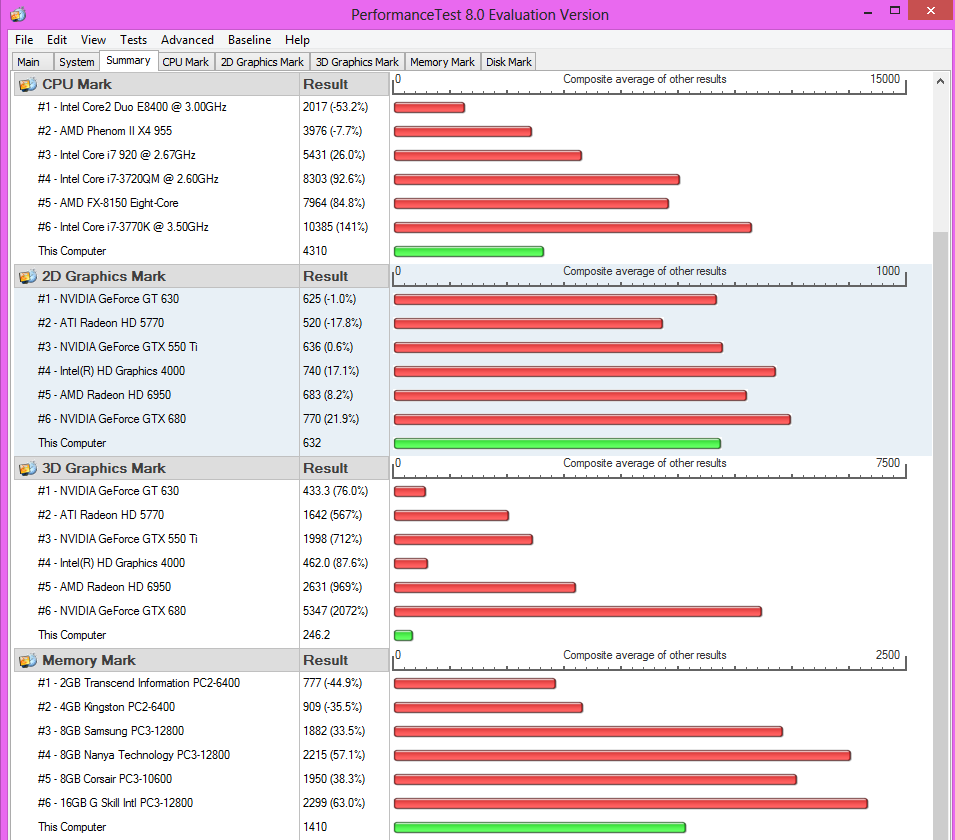Click the 3D Graphics Mark section header
The width and height of the screenshot is (955, 840).
coord(157,468)
